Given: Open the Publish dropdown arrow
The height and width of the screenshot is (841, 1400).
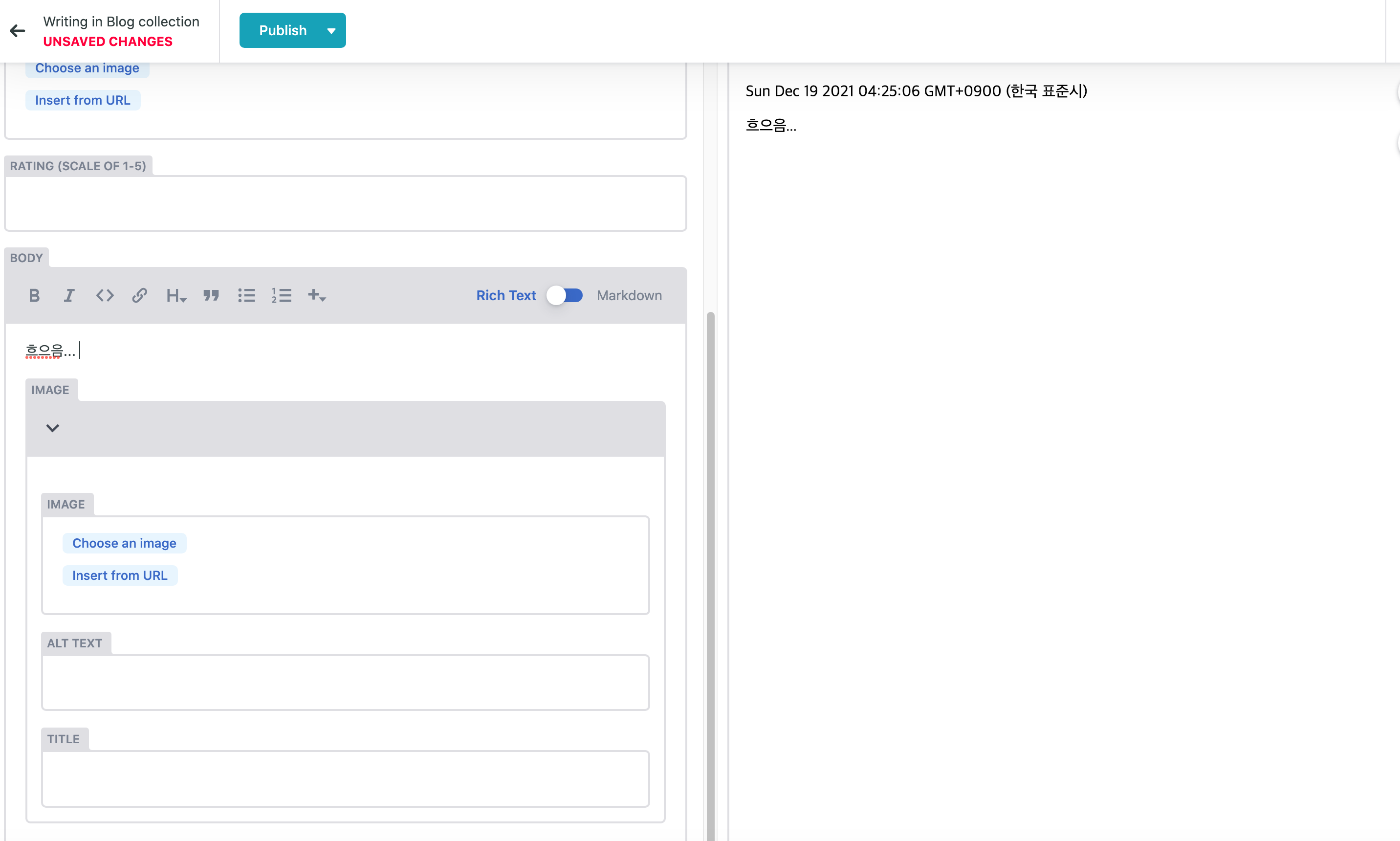Looking at the screenshot, I should tap(331, 31).
